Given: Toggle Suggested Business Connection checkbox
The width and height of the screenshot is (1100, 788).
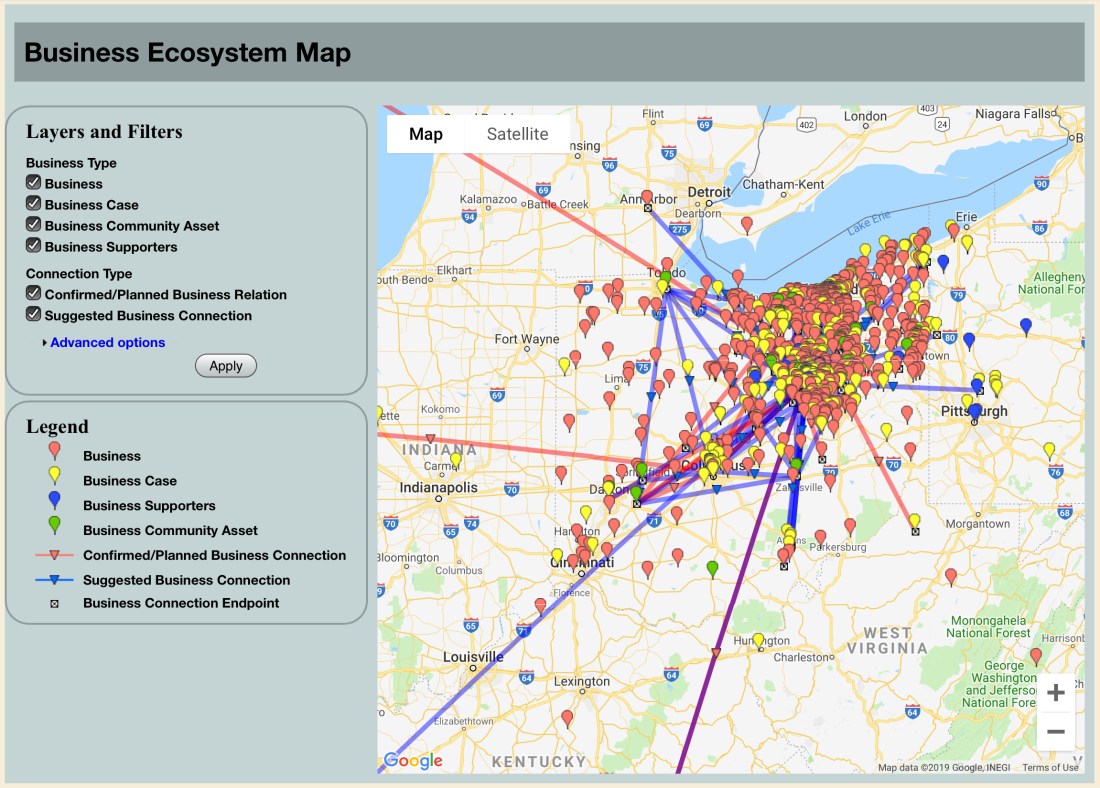Looking at the screenshot, I should coord(34,315).
